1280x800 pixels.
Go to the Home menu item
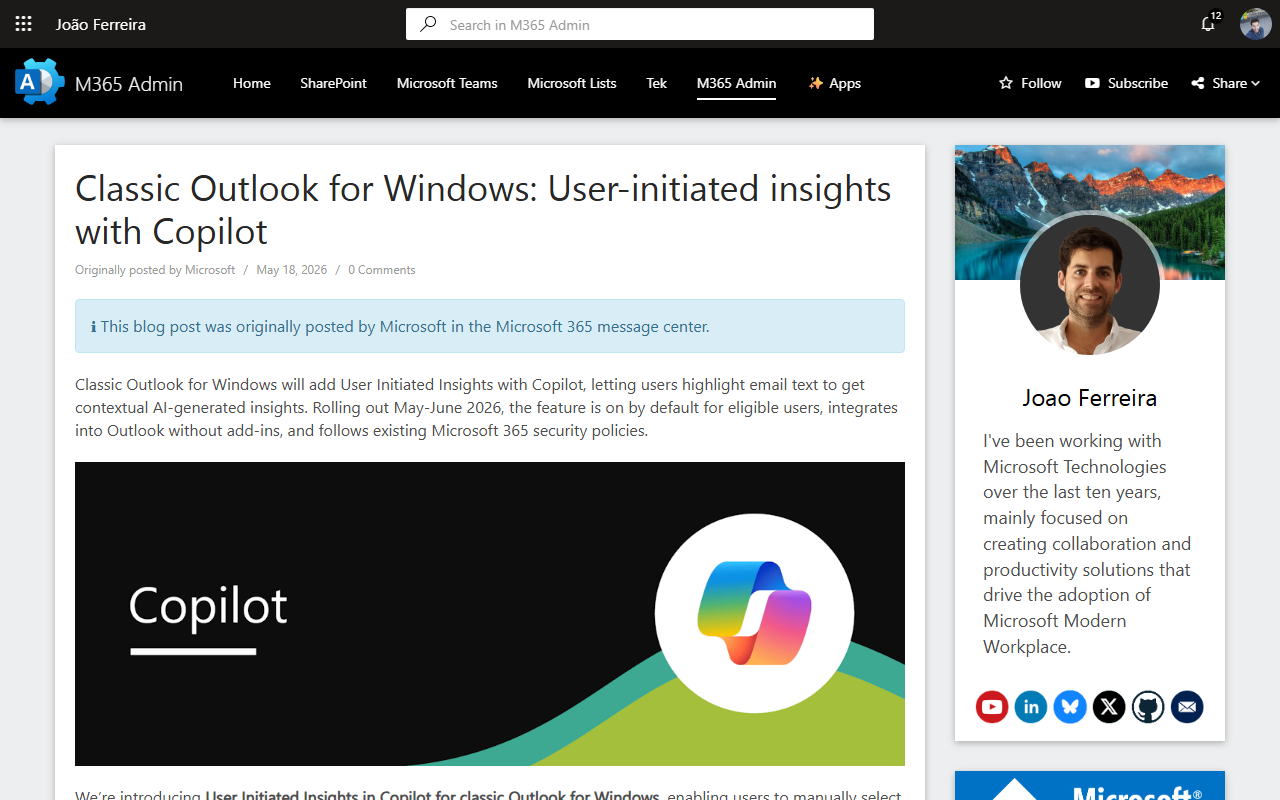(252, 83)
